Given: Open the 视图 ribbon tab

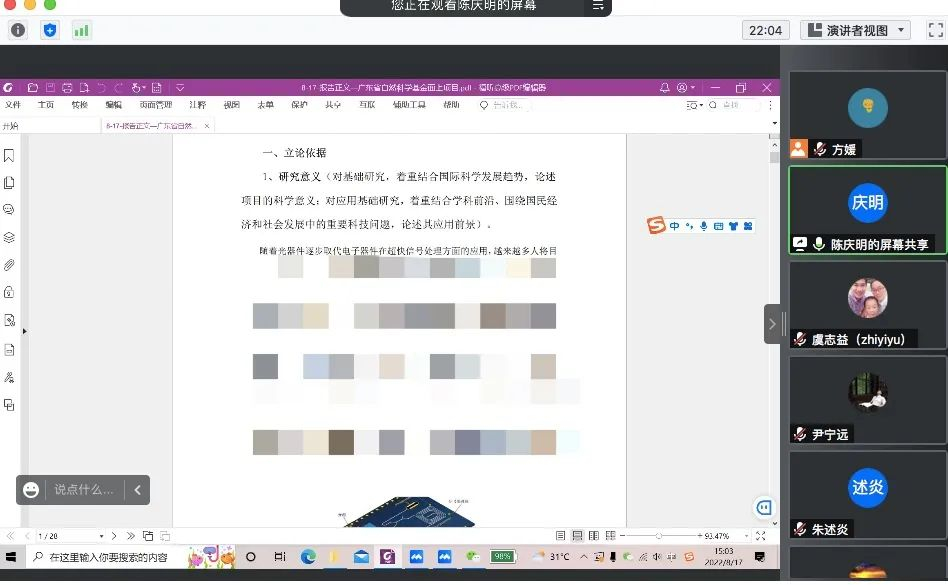Looking at the screenshot, I should [231, 105].
